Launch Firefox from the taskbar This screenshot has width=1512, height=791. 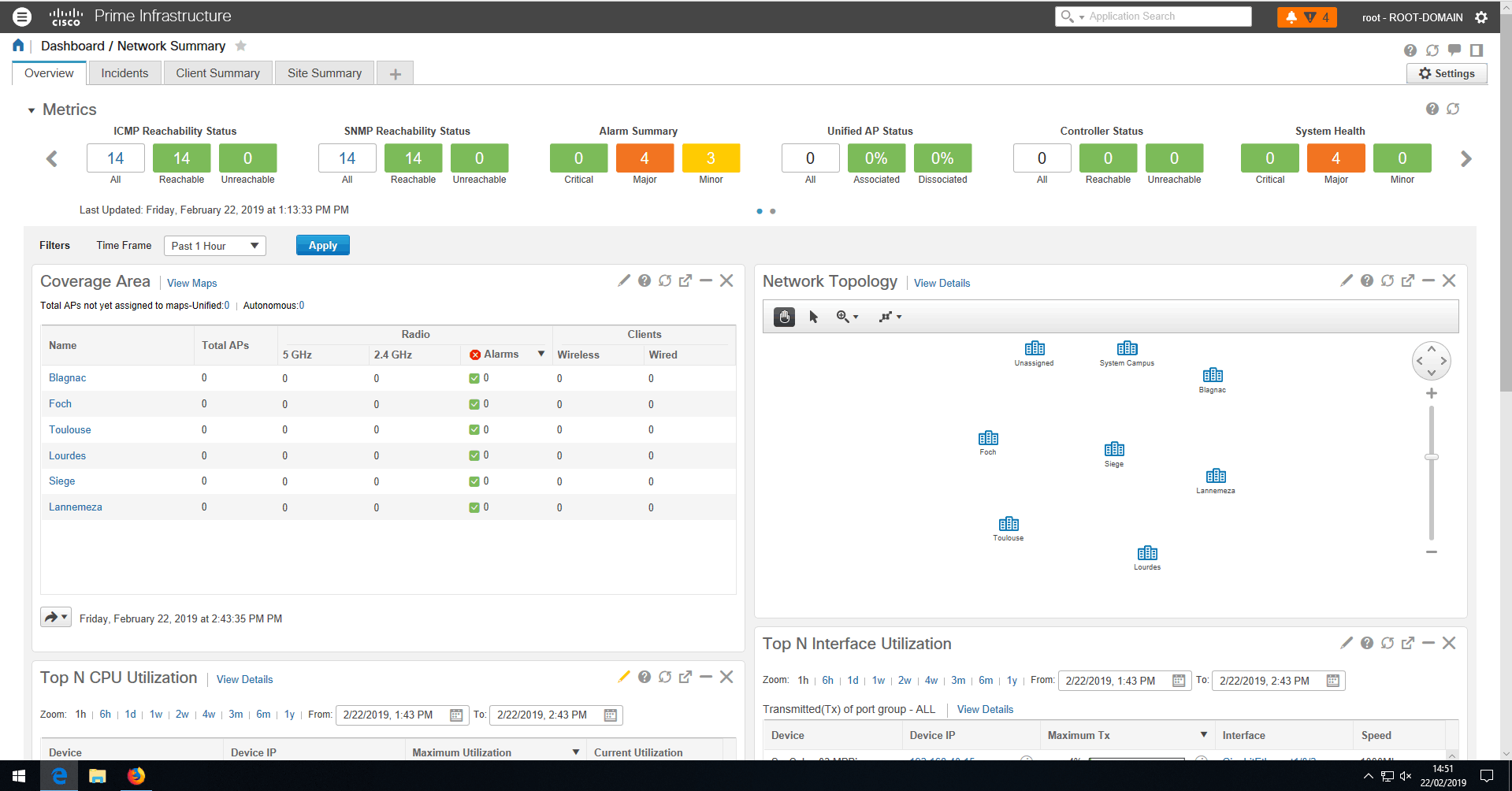tap(136, 776)
